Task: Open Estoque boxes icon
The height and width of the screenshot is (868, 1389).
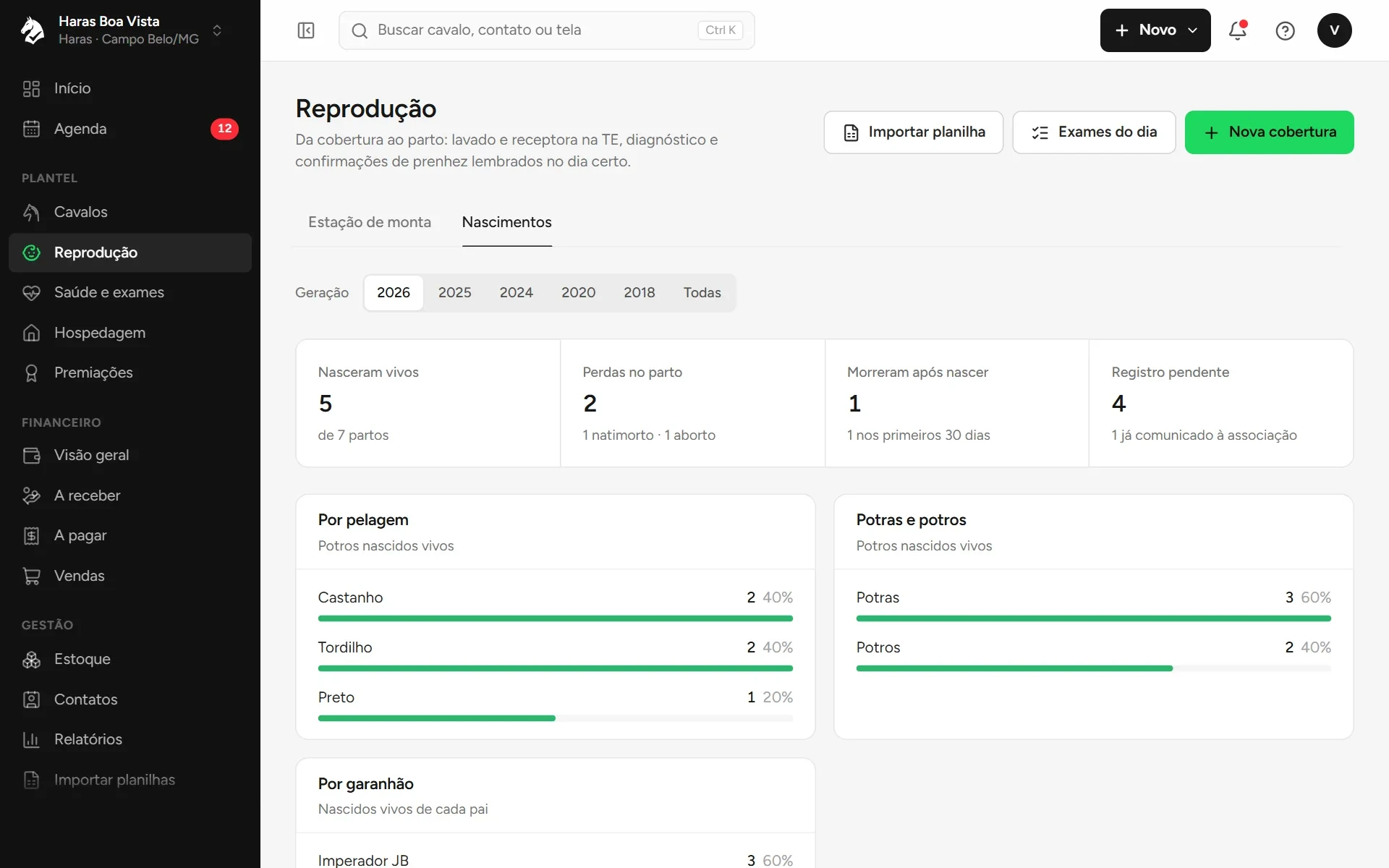Action: click(31, 659)
